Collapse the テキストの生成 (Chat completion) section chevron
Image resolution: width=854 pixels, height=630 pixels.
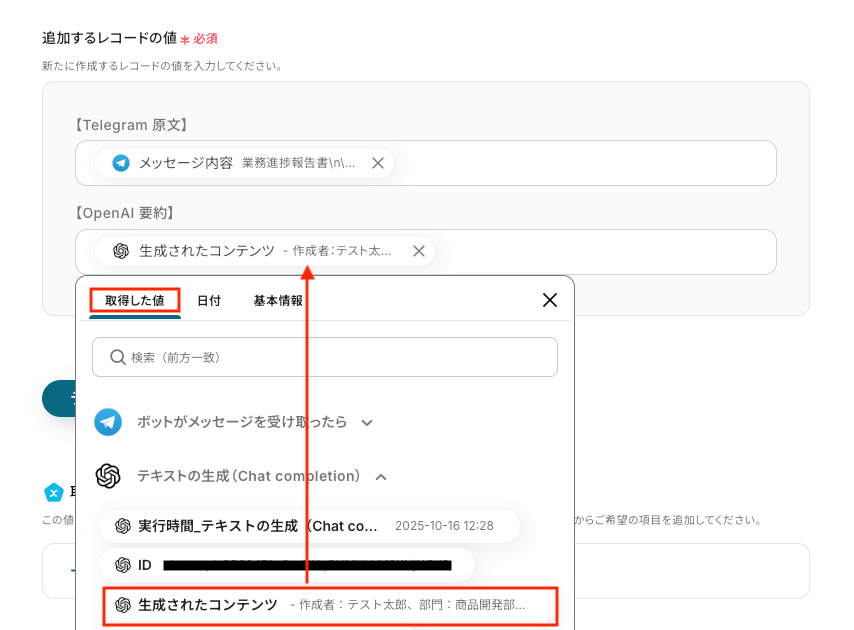[381, 477]
